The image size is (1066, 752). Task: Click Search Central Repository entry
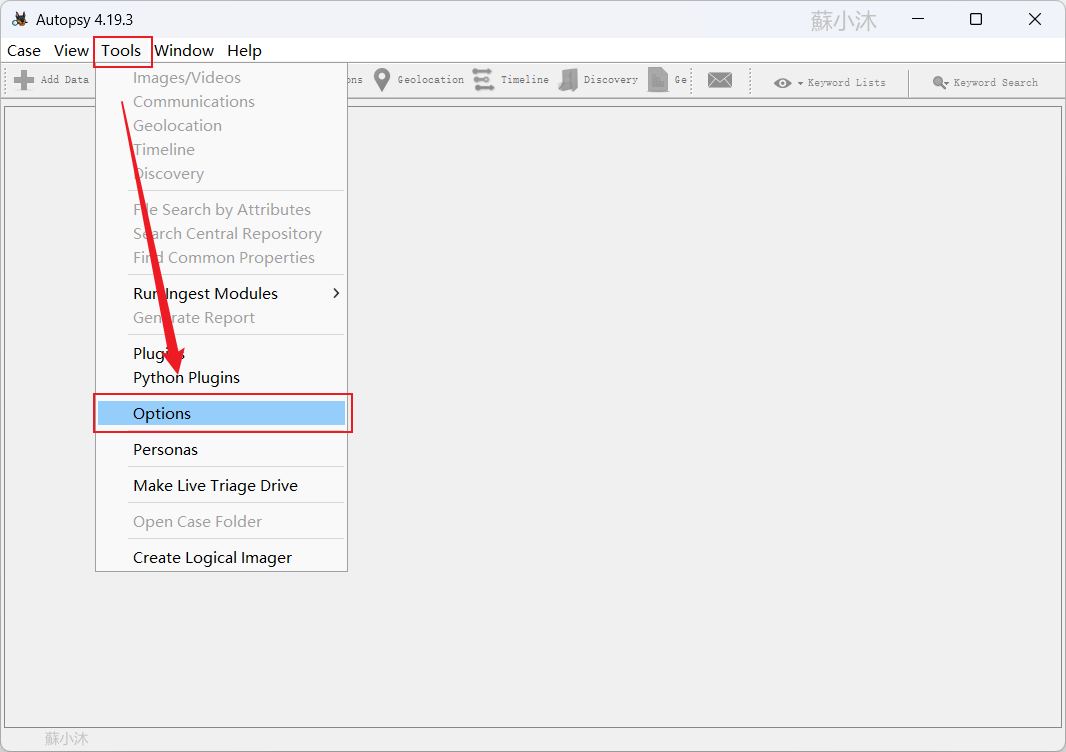pos(222,234)
